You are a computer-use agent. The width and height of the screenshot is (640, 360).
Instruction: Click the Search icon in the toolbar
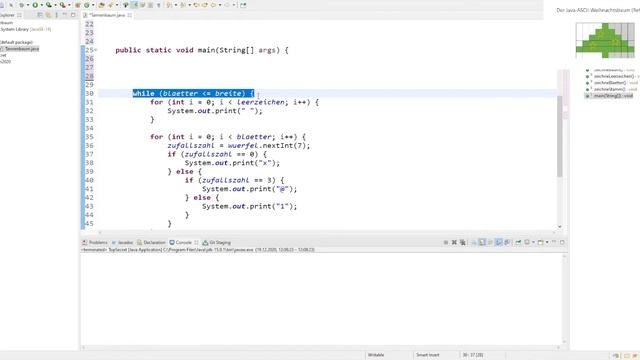click(x=111, y=5)
